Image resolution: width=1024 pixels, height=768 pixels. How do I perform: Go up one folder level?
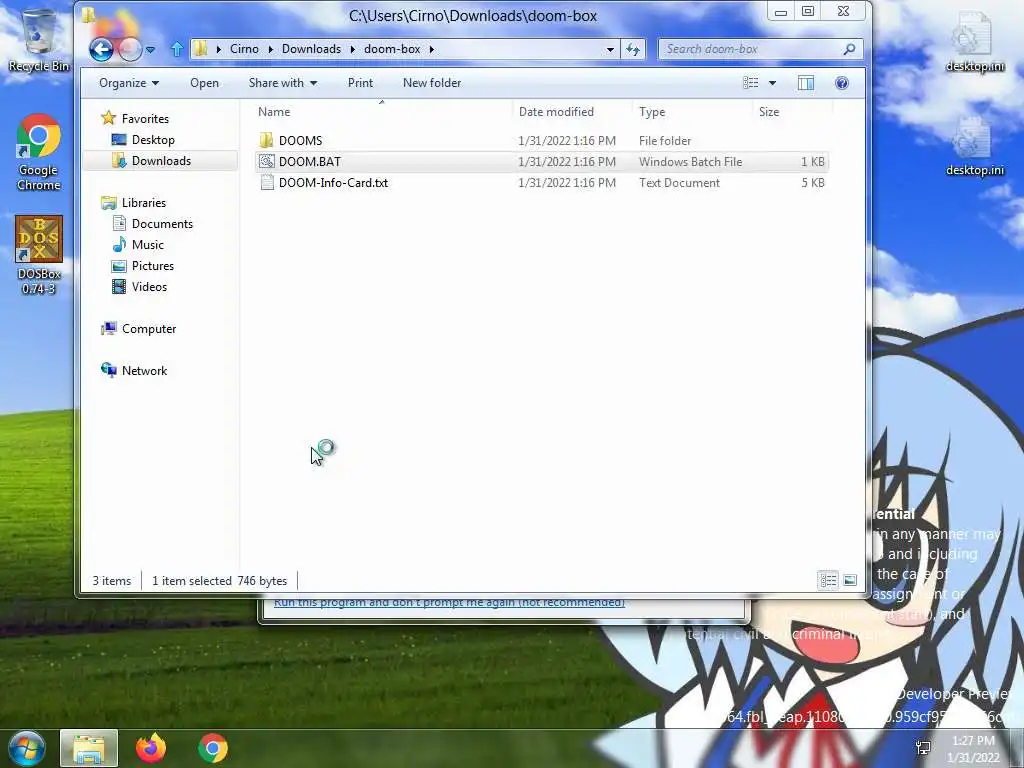[x=176, y=49]
